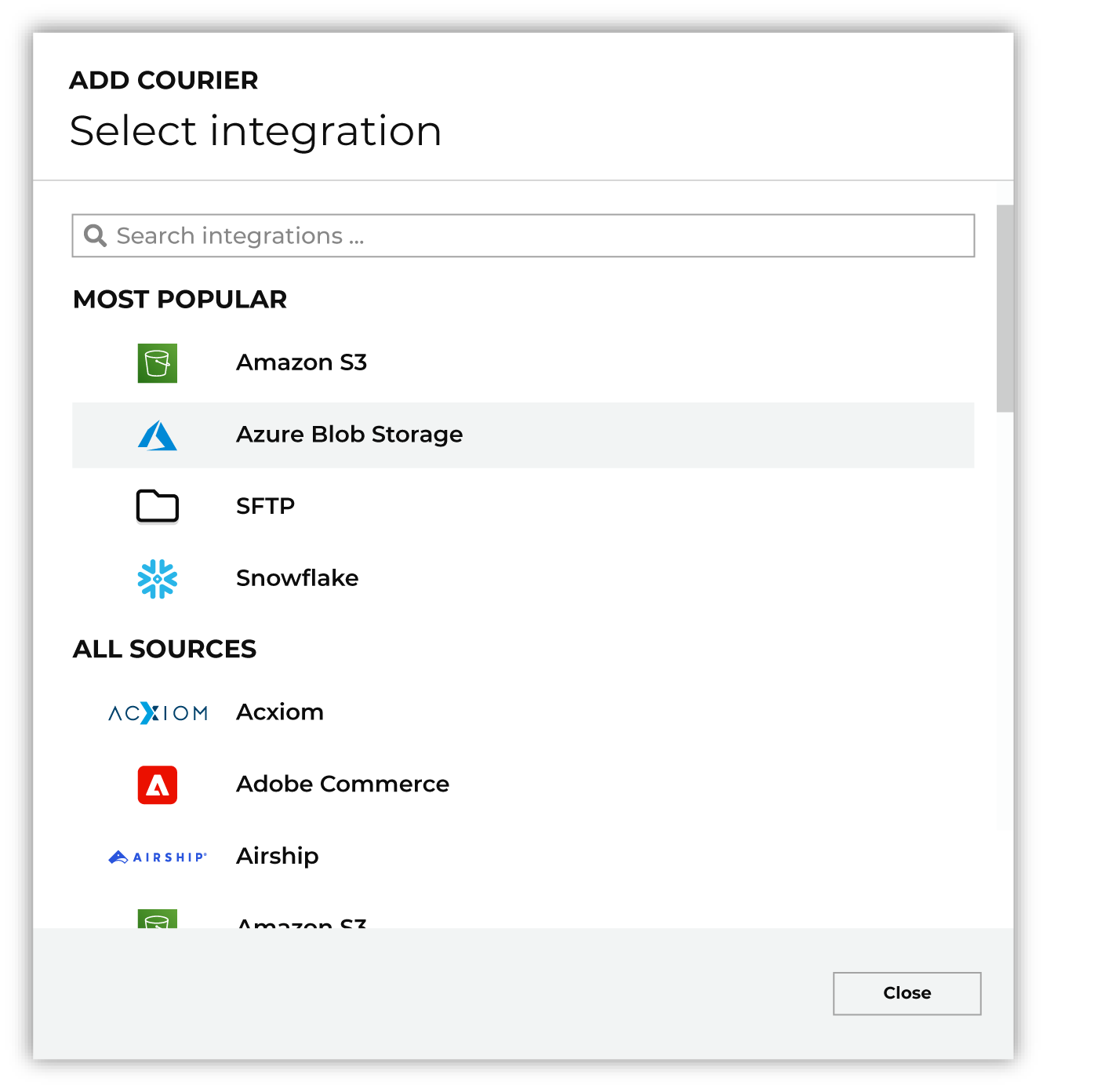This screenshot has height=1092, width=1112.
Task: Click the Acxiom logo
Action: tap(158, 713)
